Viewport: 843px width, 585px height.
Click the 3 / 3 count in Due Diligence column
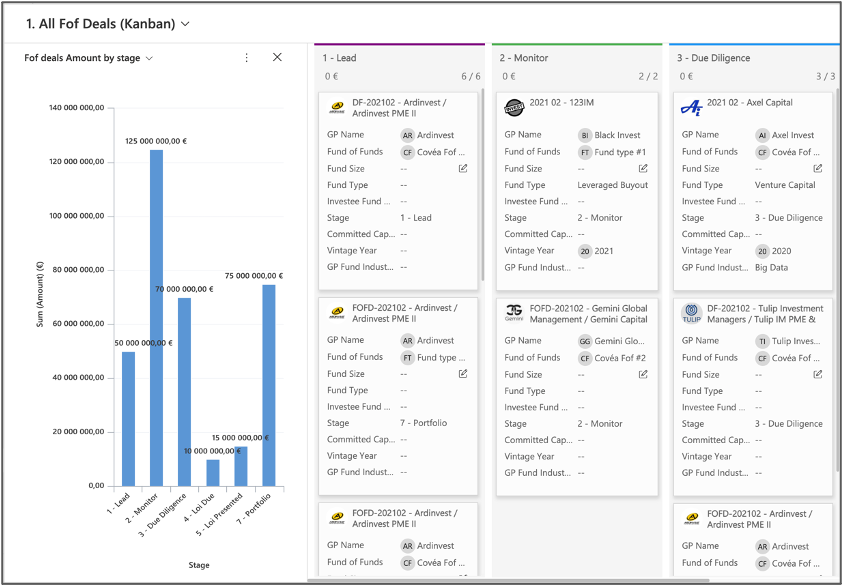[826, 76]
